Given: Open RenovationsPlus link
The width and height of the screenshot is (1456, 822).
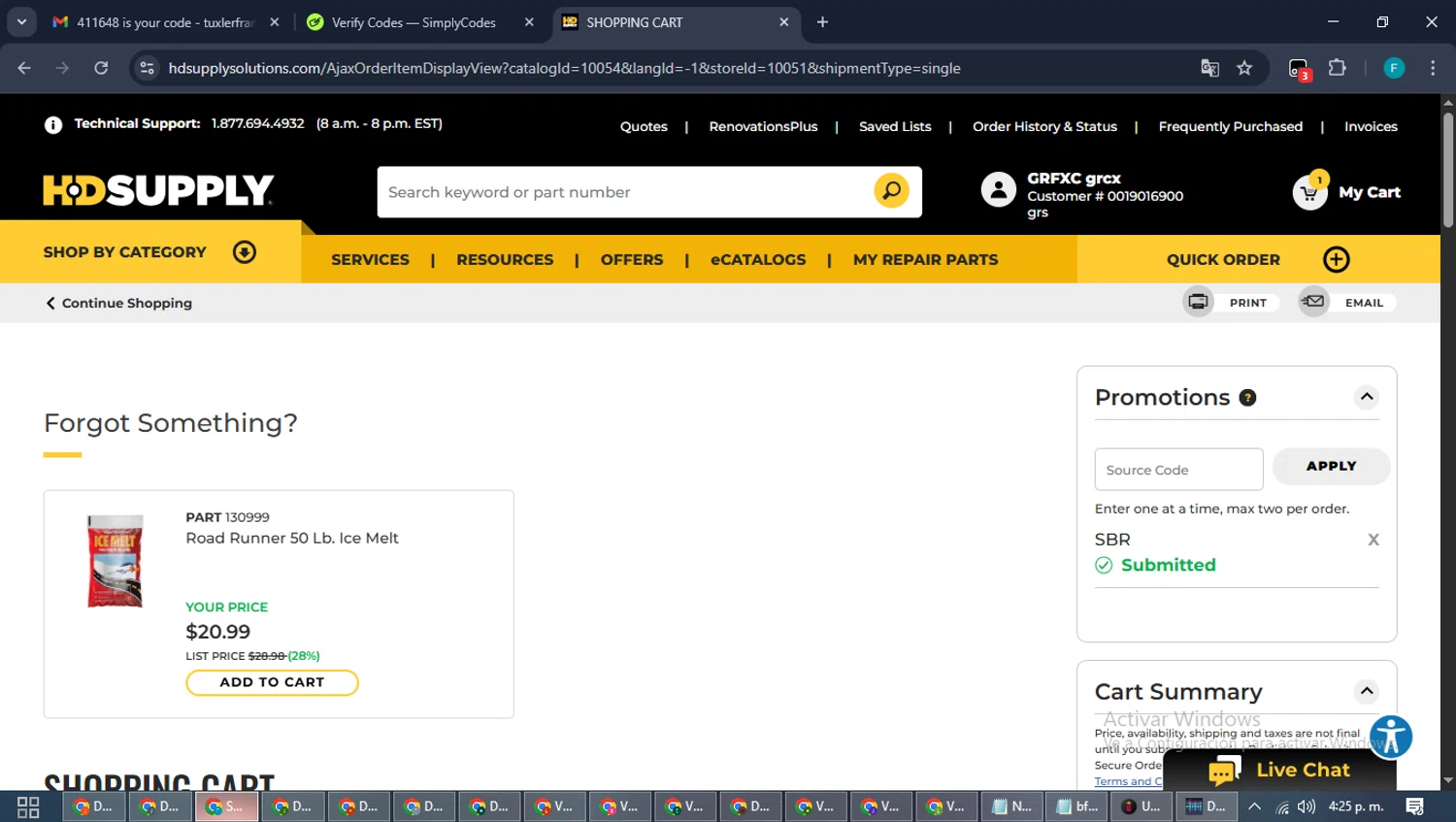Looking at the screenshot, I should coord(763,127).
